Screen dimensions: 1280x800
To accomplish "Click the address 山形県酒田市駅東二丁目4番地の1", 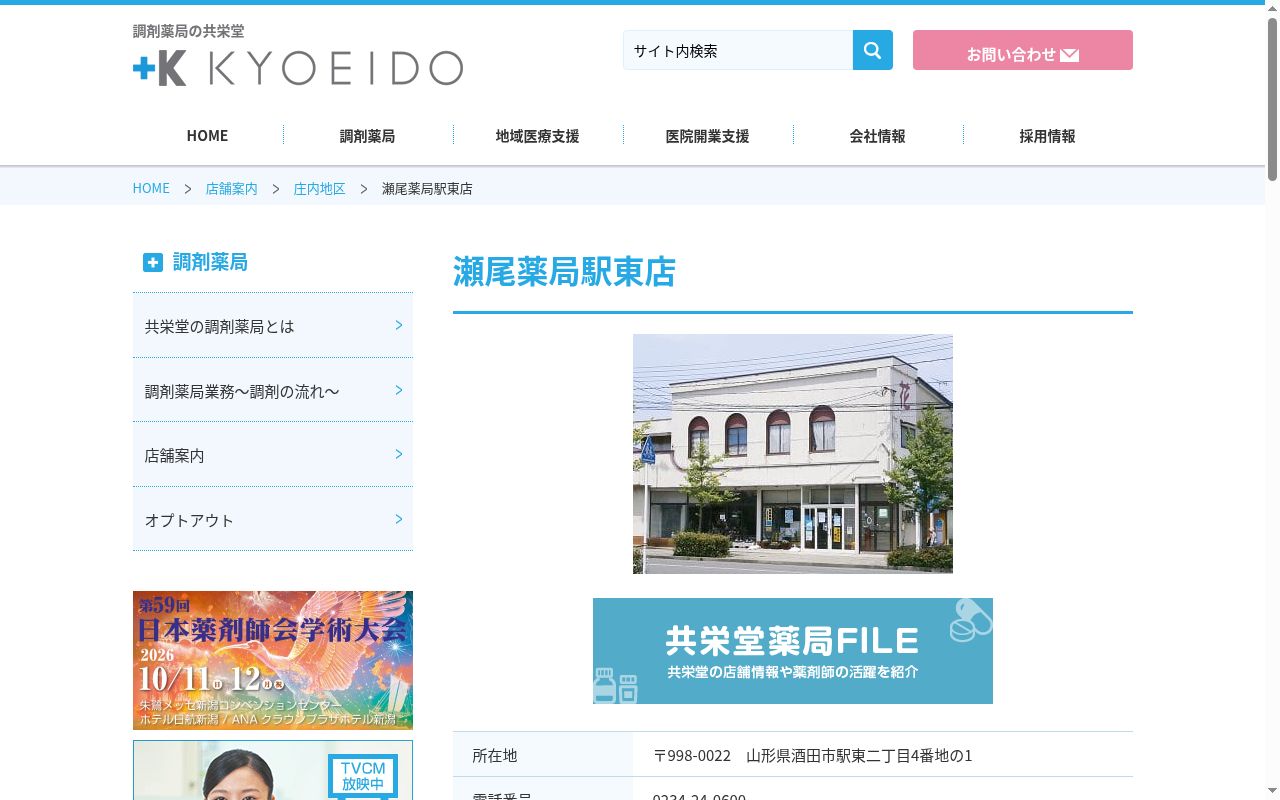I will tap(859, 756).
